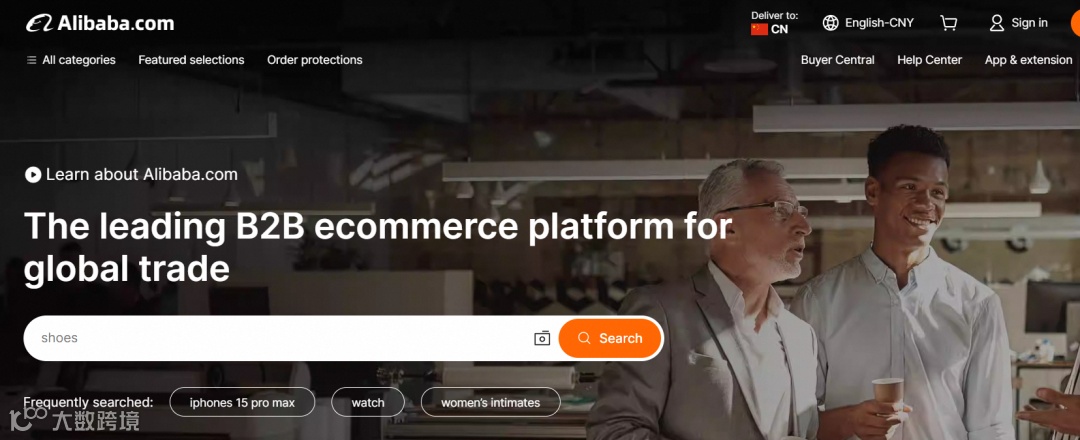The width and height of the screenshot is (1080, 440).
Task: Open the Featured selections menu
Action: click(x=191, y=60)
